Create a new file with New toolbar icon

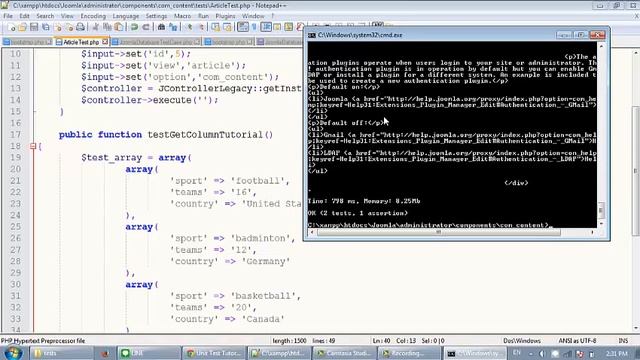point(11,27)
